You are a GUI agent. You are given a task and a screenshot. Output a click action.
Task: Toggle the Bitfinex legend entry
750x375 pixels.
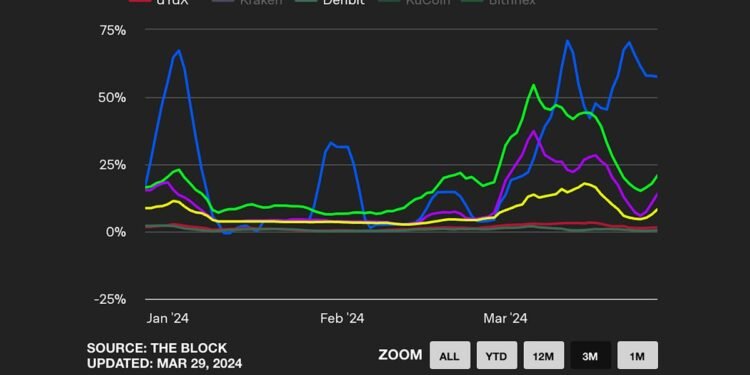coord(498,2)
